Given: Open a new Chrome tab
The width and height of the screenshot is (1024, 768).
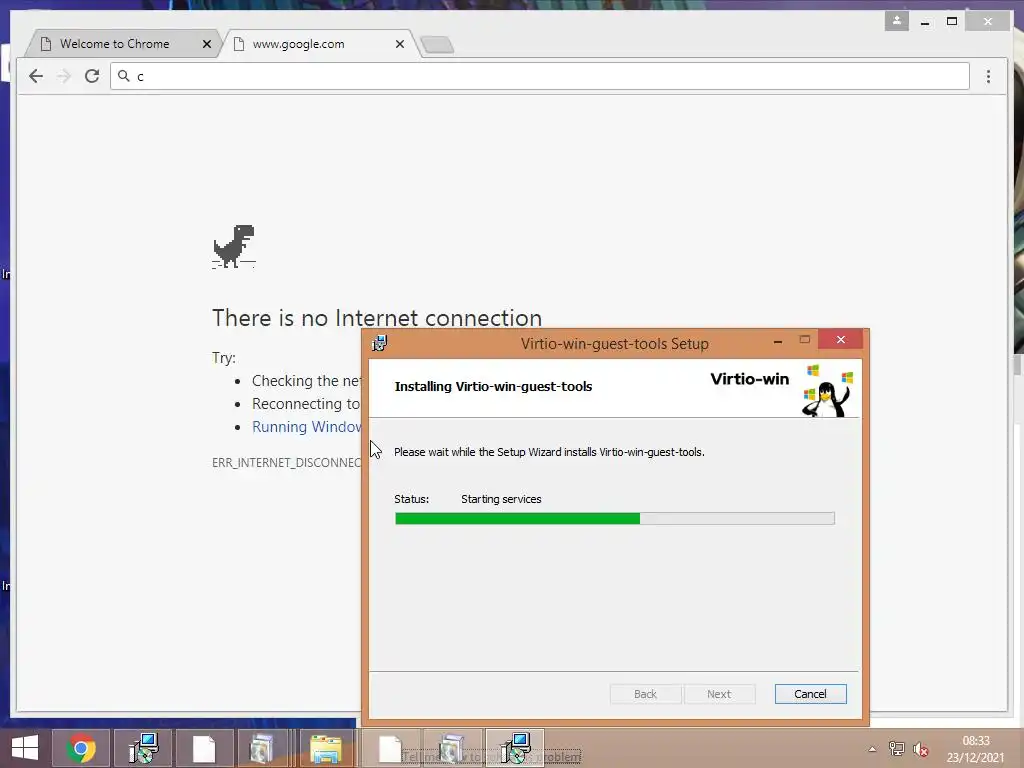Looking at the screenshot, I should (437, 44).
